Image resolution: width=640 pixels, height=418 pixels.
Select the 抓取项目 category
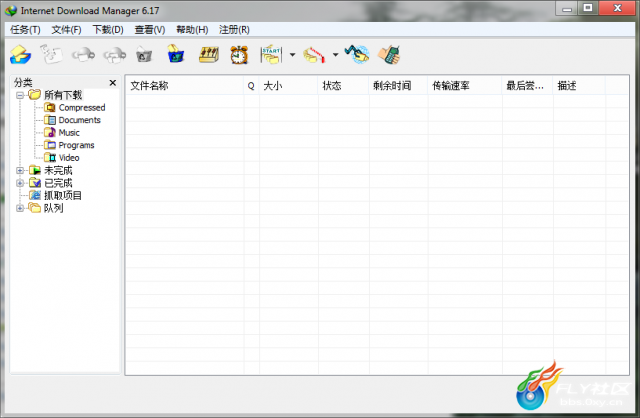[56, 196]
